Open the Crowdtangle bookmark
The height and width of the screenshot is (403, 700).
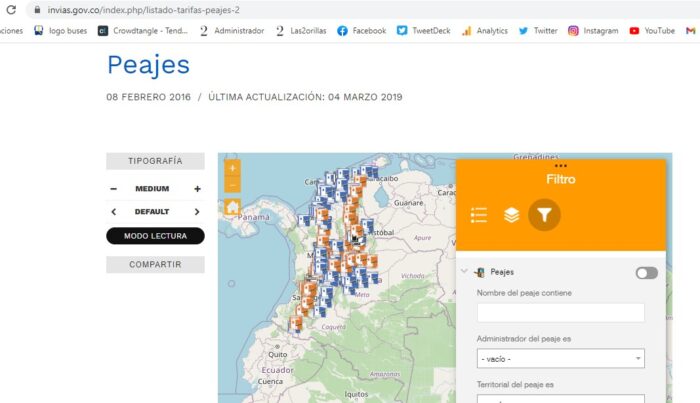[x=143, y=31]
